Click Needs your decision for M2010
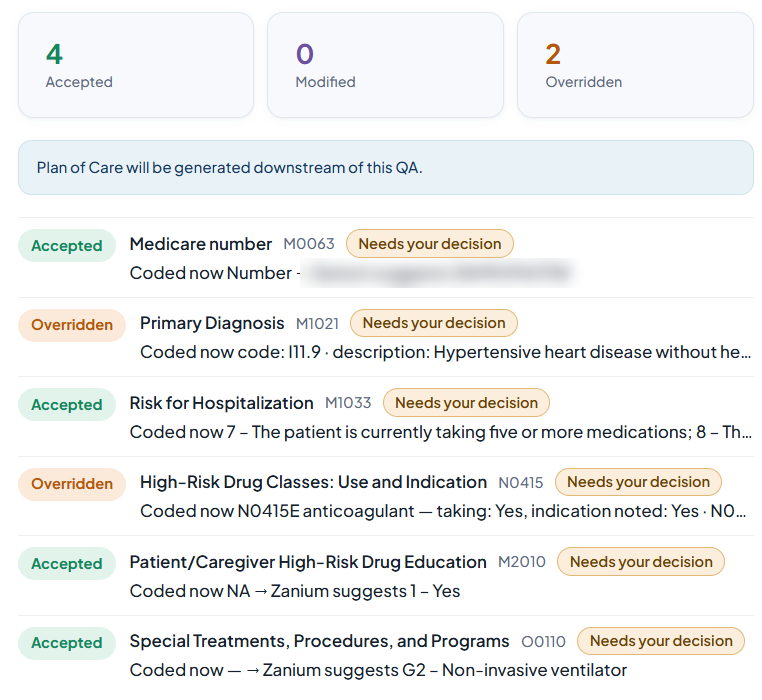Viewport: 762px width, 700px height. point(641,561)
